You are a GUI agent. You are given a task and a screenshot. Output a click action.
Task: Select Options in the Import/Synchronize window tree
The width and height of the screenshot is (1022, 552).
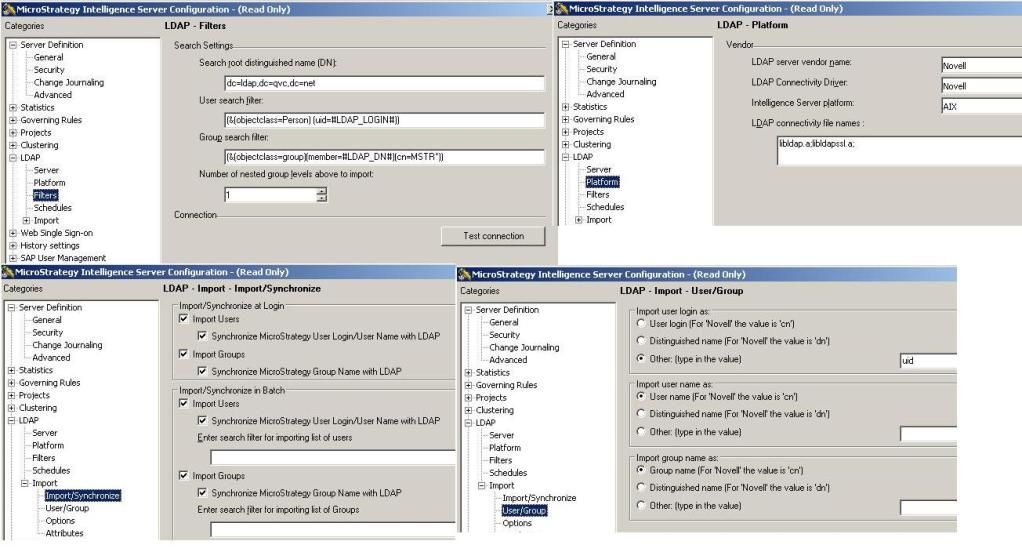point(60,521)
